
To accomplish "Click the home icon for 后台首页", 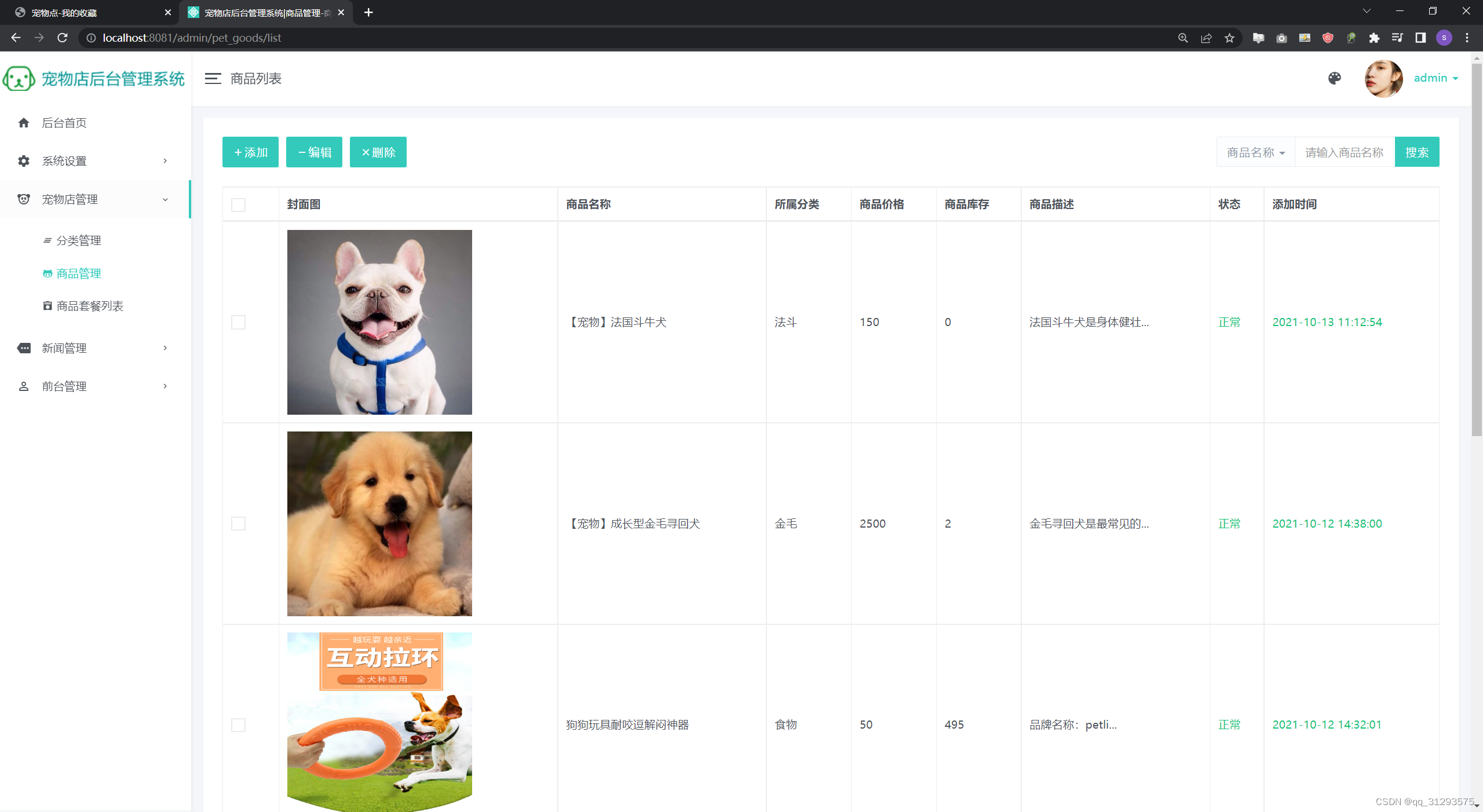I will click(24, 123).
